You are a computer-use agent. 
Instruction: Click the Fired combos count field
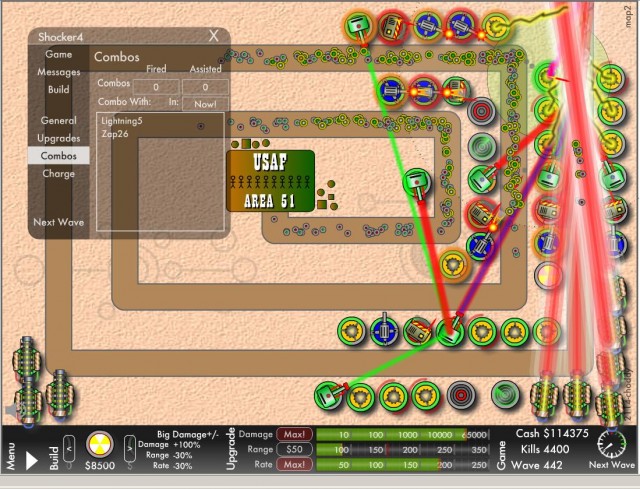point(156,87)
